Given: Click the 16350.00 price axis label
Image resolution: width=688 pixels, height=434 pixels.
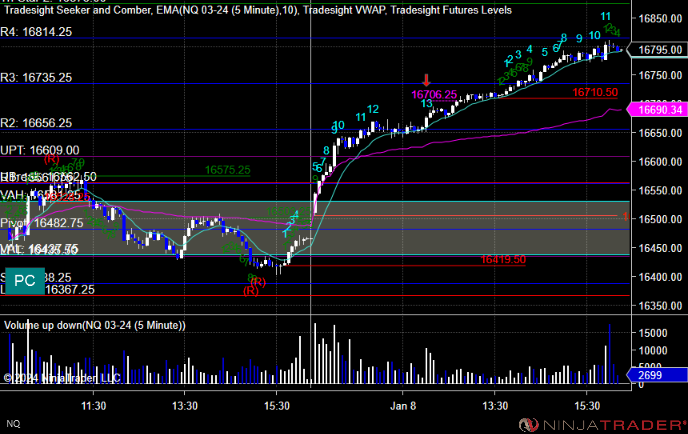Looking at the screenshot, I should coord(660,306).
